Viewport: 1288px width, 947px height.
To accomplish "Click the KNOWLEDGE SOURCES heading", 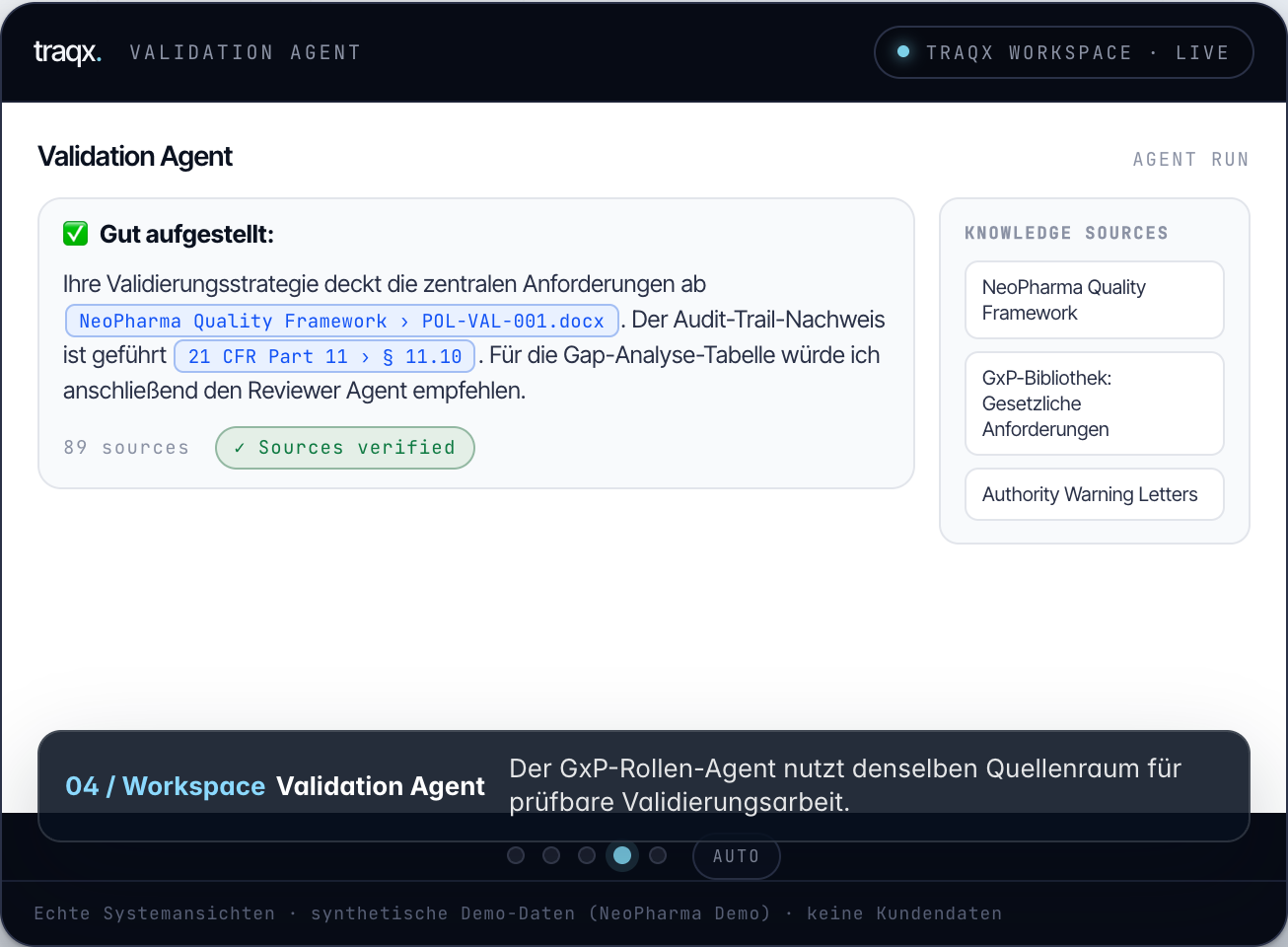I will coord(1066,233).
